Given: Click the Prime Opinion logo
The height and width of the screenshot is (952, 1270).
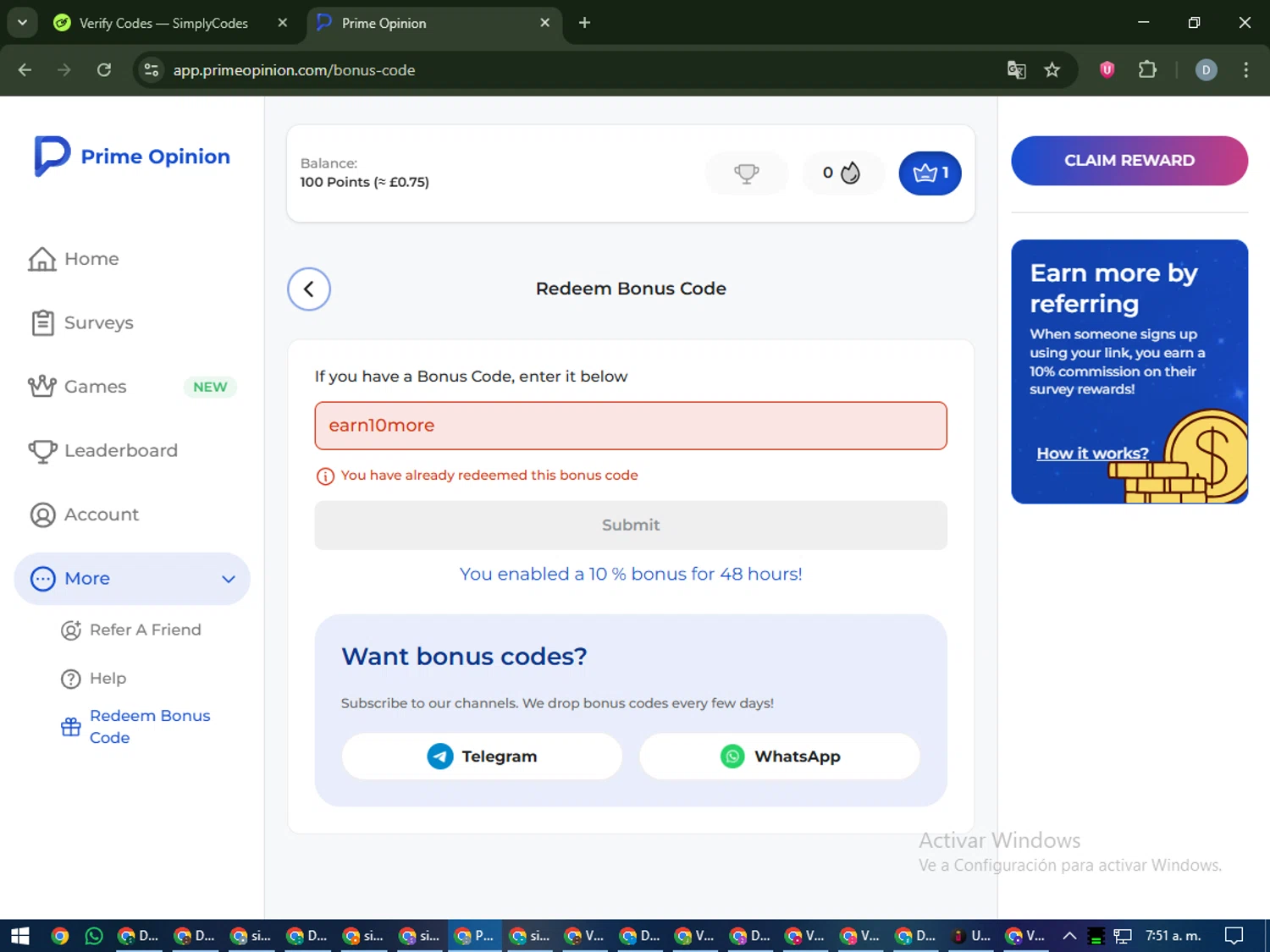Looking at the screenshot, I should (131, 157).
